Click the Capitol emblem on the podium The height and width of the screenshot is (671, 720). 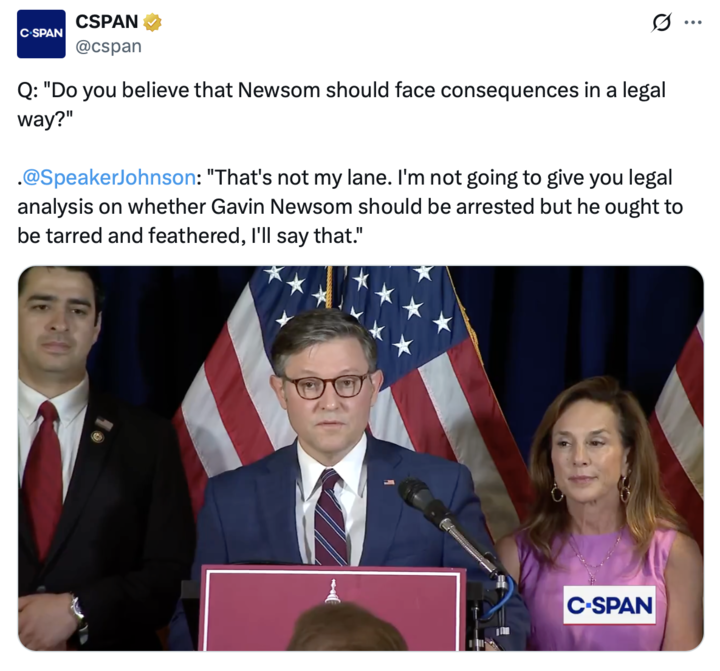pyautogui.click(x=332, y=592)
